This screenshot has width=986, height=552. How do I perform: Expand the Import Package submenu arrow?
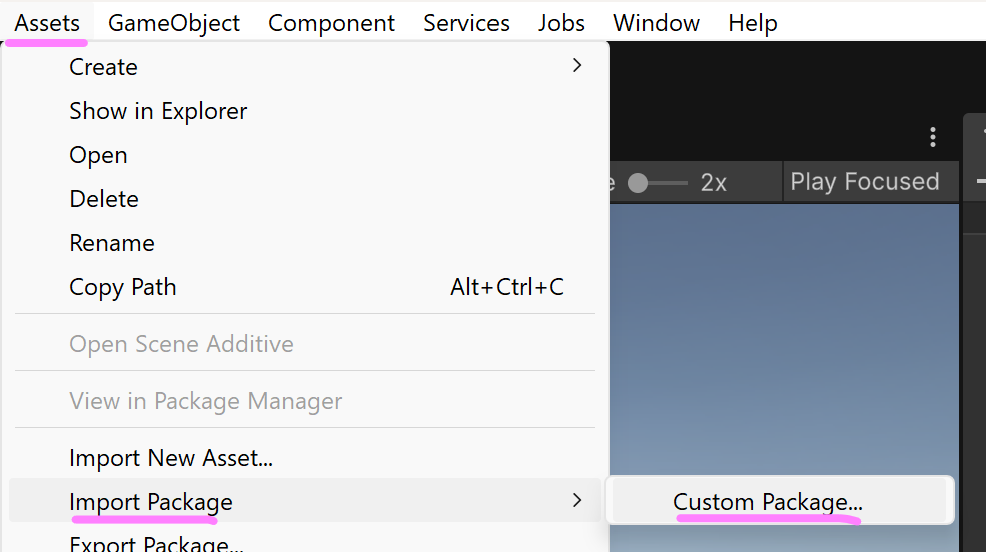[576, 500]
